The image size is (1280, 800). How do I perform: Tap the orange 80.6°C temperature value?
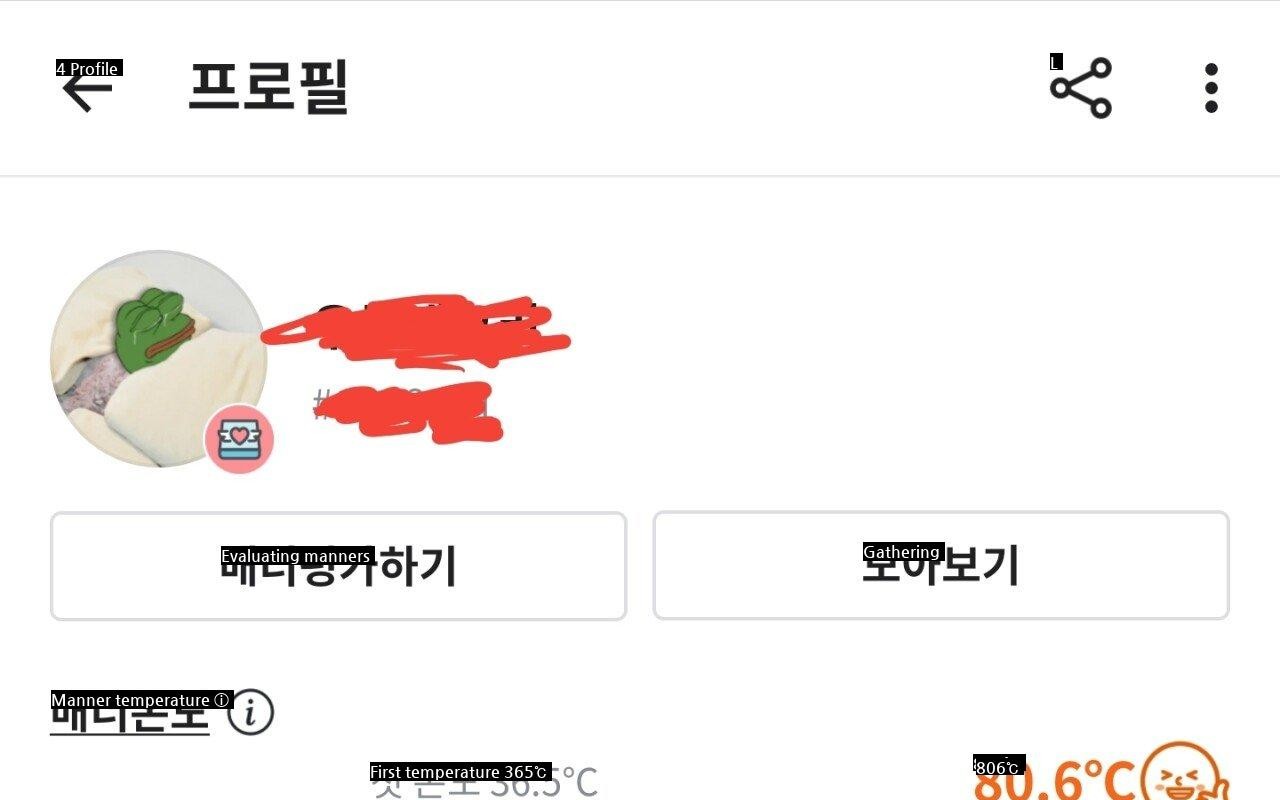1055,782
